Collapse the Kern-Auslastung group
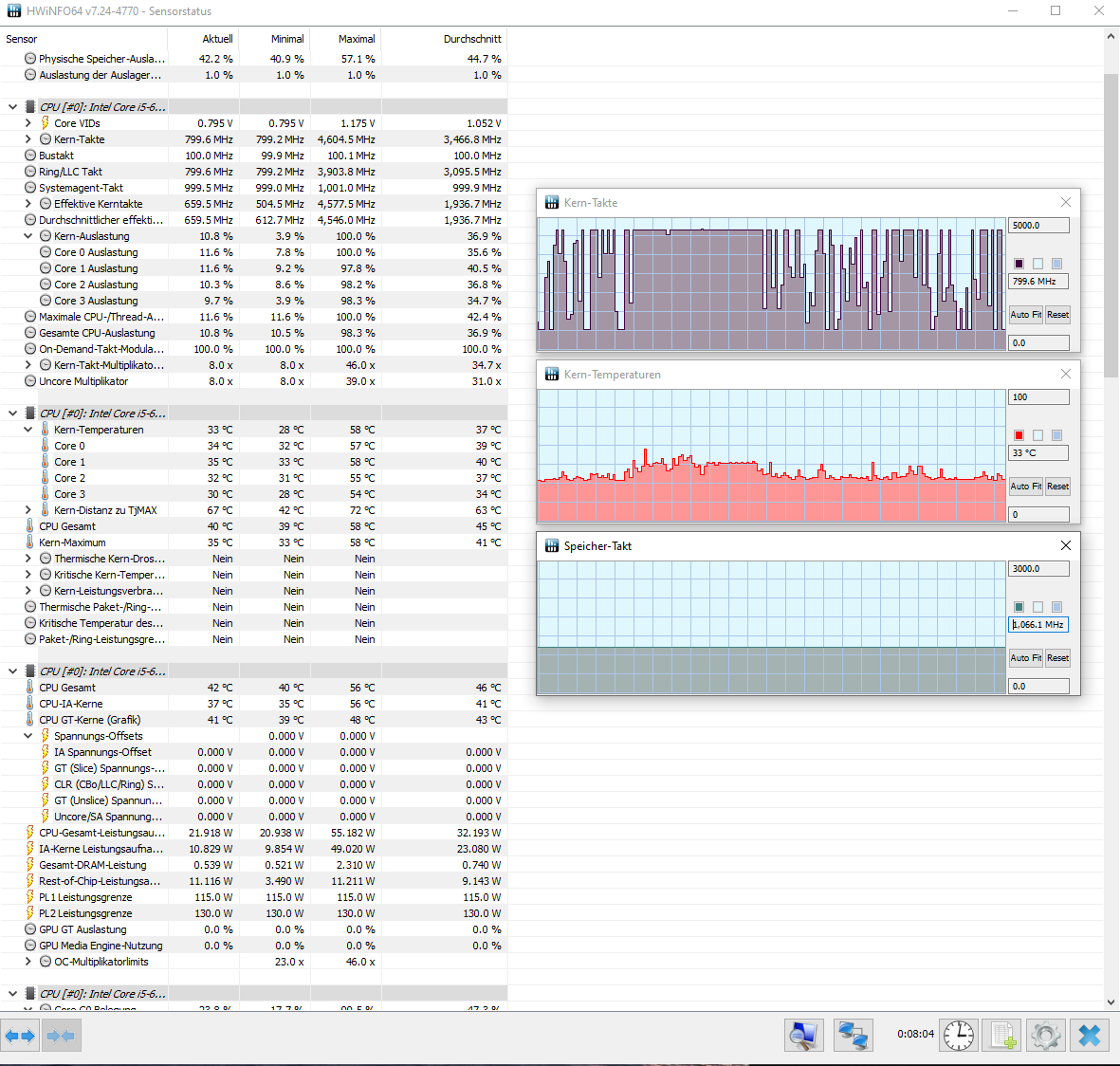 pyautogui.click(x=28, y=236)
